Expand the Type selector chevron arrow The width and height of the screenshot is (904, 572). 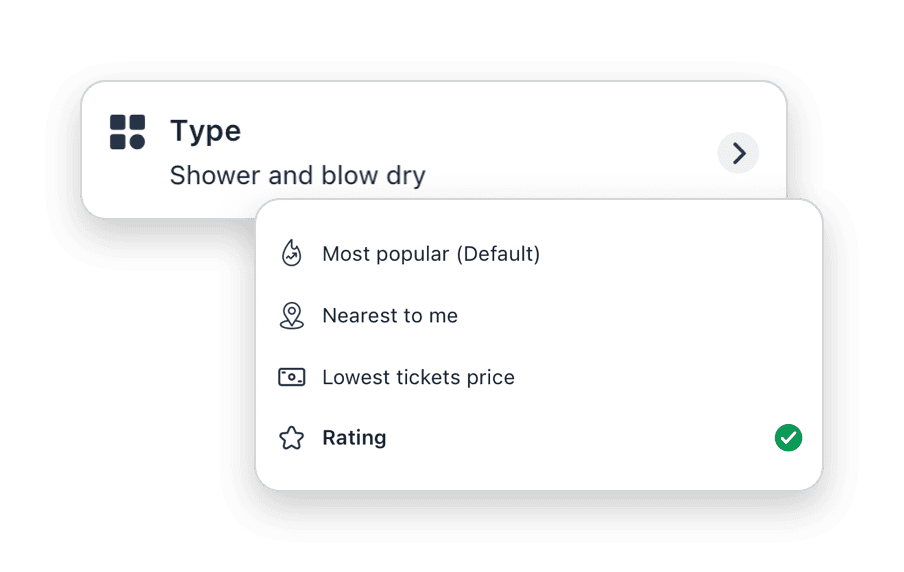pyautogui.click(x=738, y=154)
